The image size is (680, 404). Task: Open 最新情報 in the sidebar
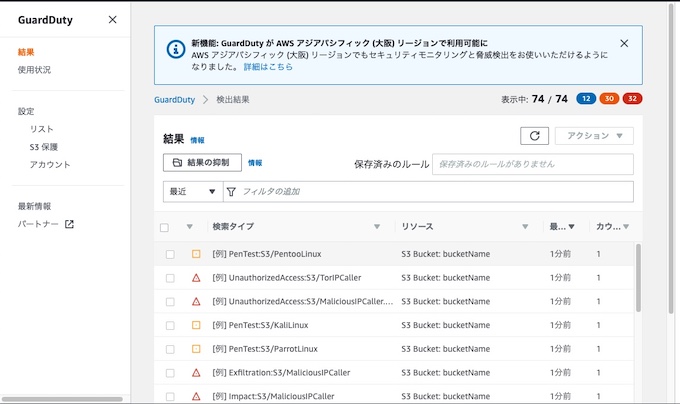34,206
